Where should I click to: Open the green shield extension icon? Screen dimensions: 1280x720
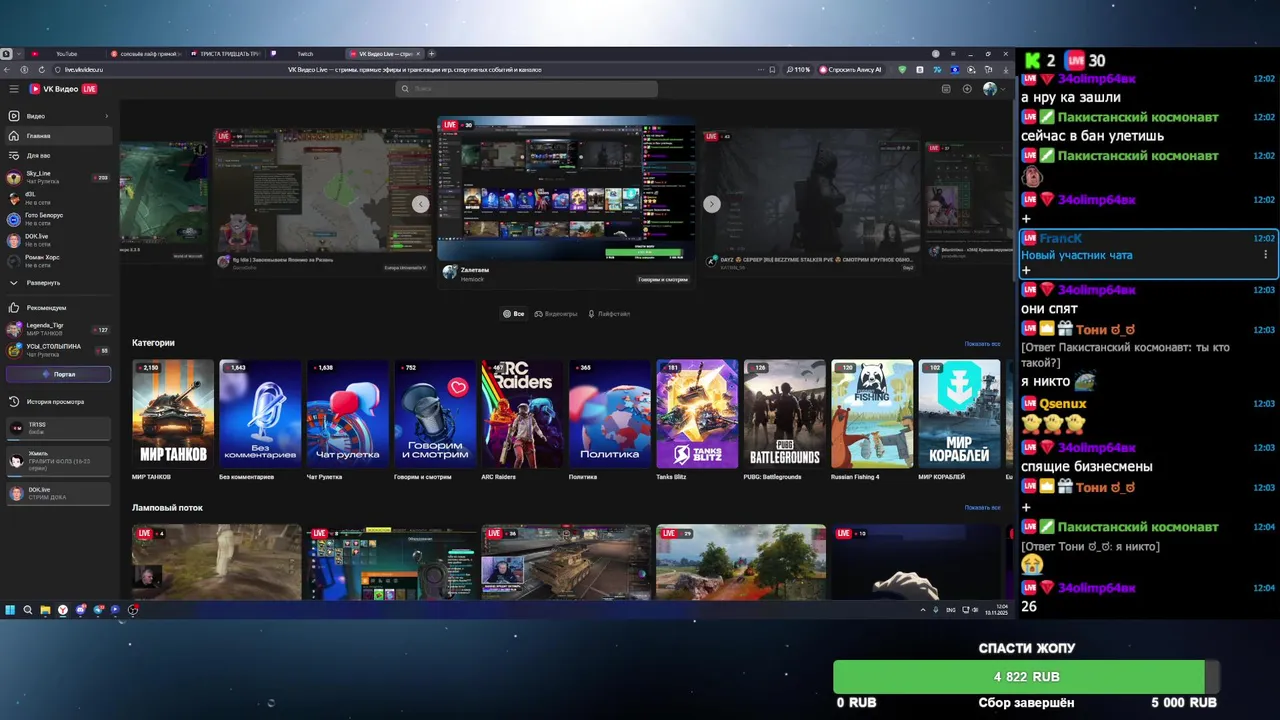(903, 70)
